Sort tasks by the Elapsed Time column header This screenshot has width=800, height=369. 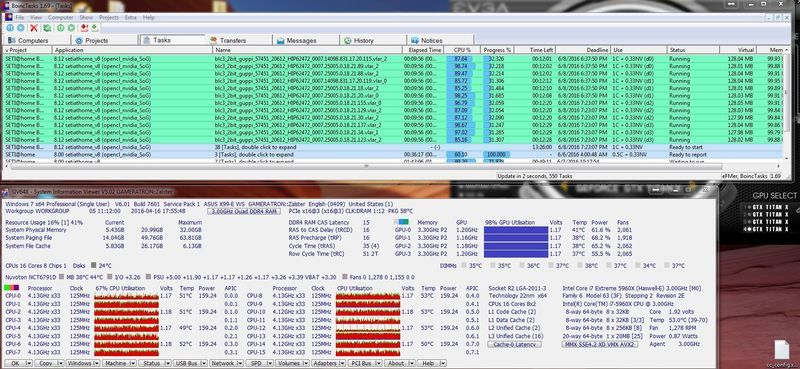click(x=423, y=50)
